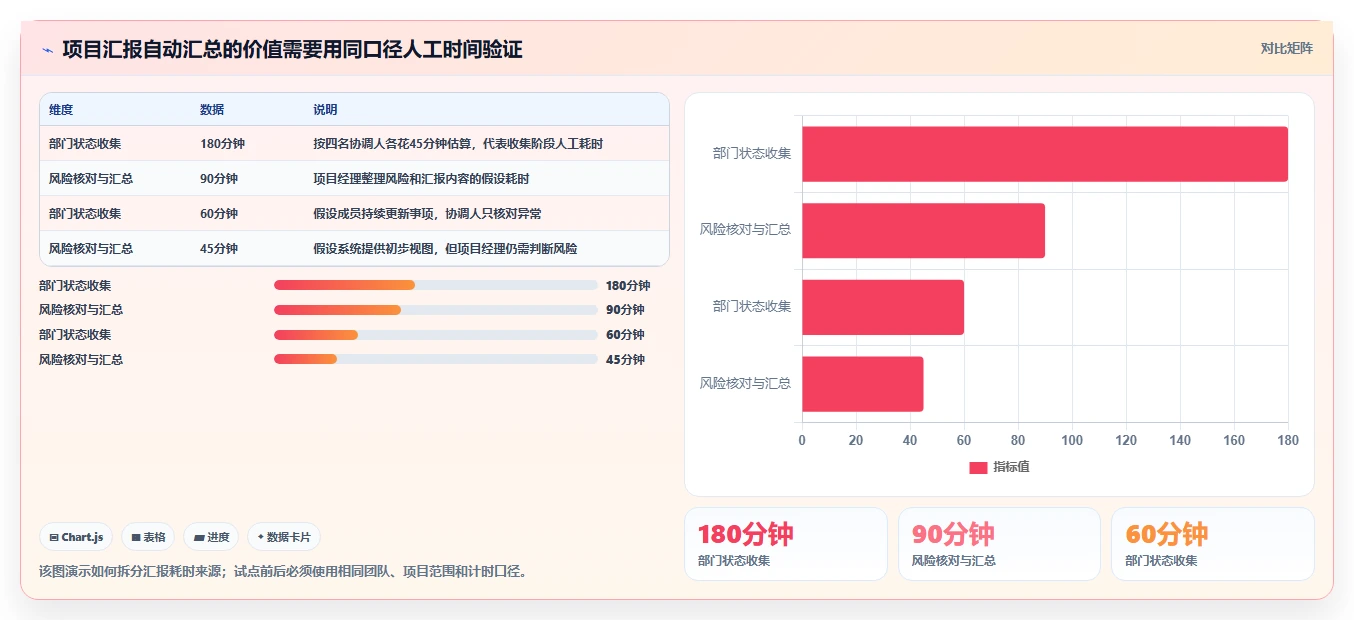Click the 90分钟 progress bar
This screenshot has width=1354, height=620.
click(x=436, y=310)
